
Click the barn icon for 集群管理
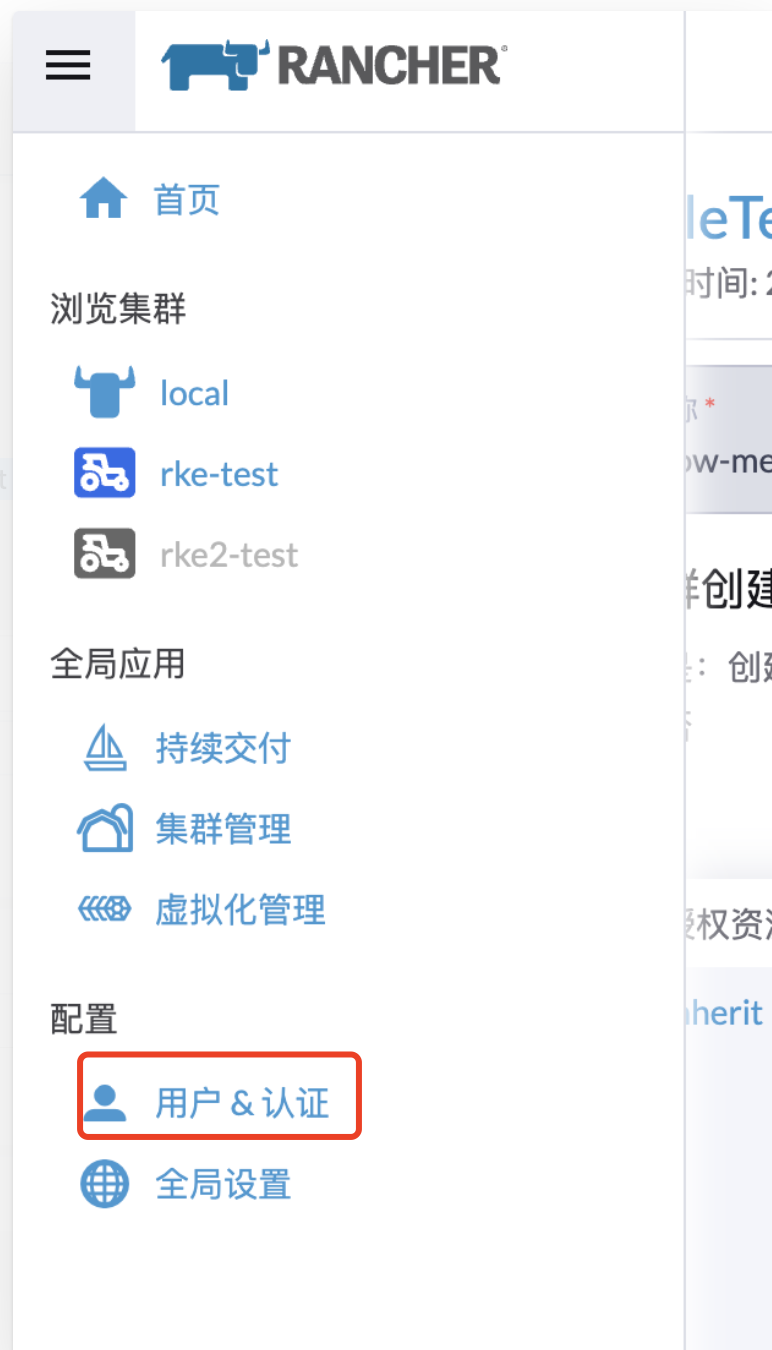click(x=105, y=828)
